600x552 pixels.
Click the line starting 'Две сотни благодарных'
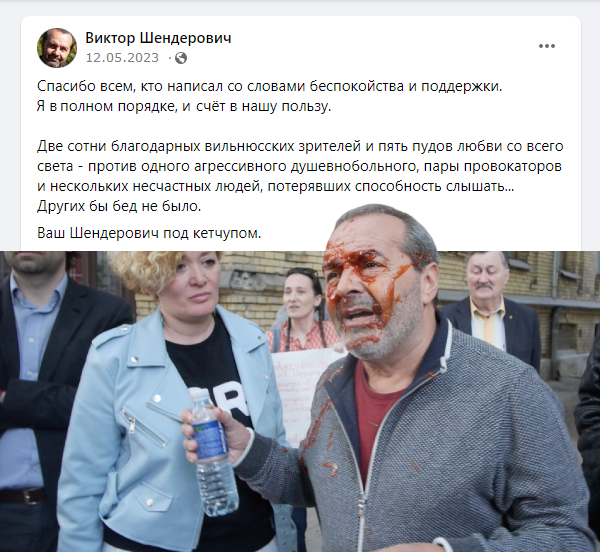[x=300, y=146]
